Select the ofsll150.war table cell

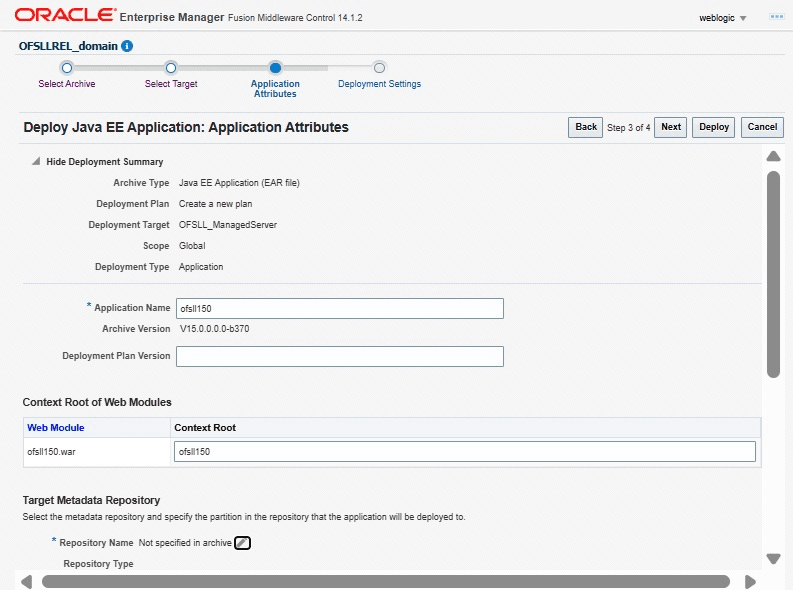(x=97, y=451)
